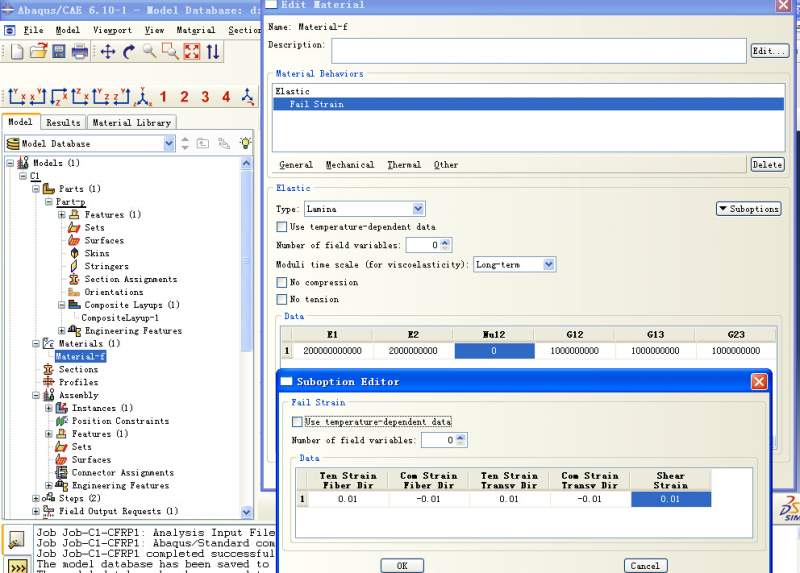Screen dimensions: 800x573
Task: Switch to the Material Library tab
Action: (x=132, y=122)
